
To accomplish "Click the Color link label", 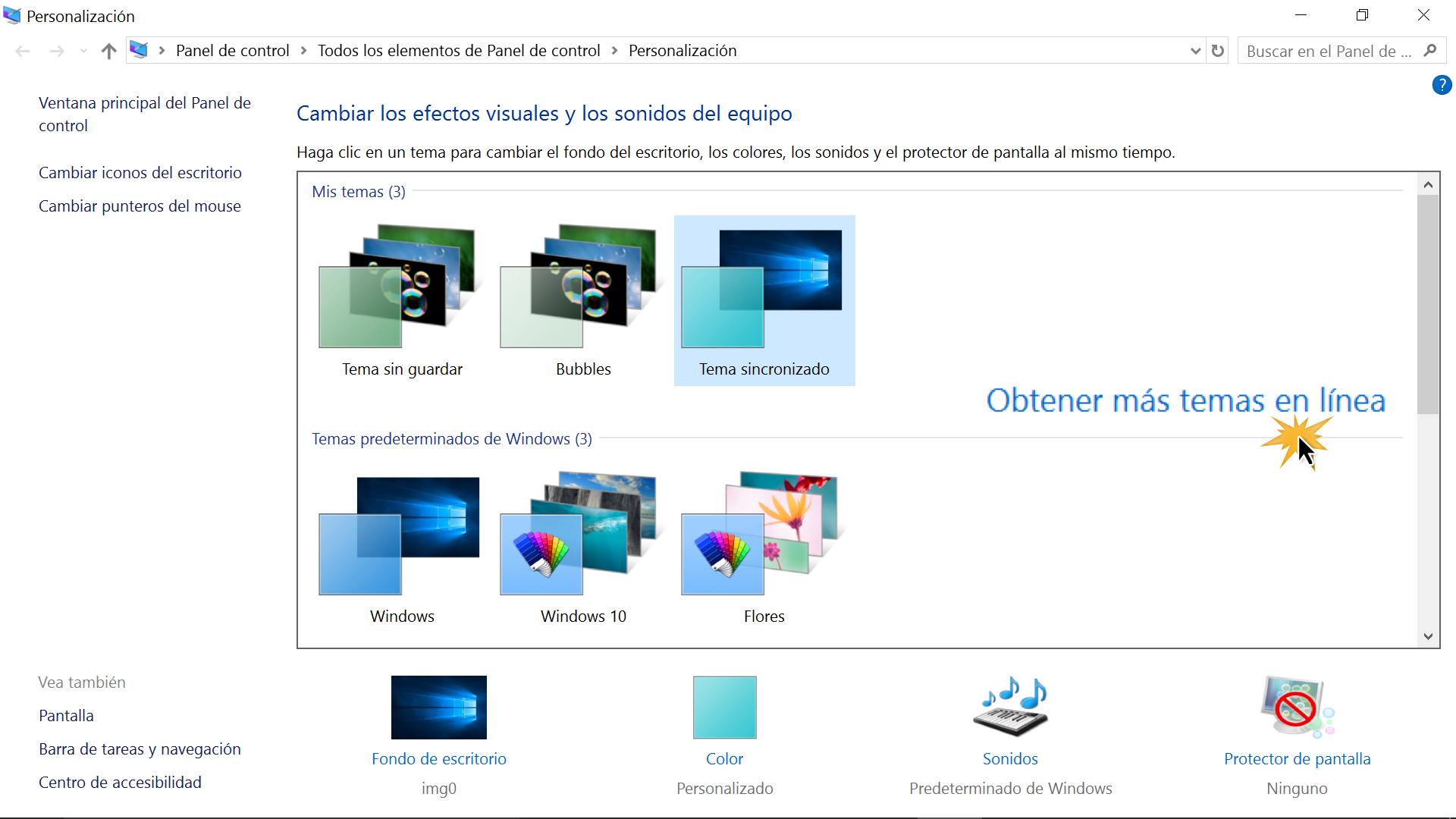I will coord(725,759).
